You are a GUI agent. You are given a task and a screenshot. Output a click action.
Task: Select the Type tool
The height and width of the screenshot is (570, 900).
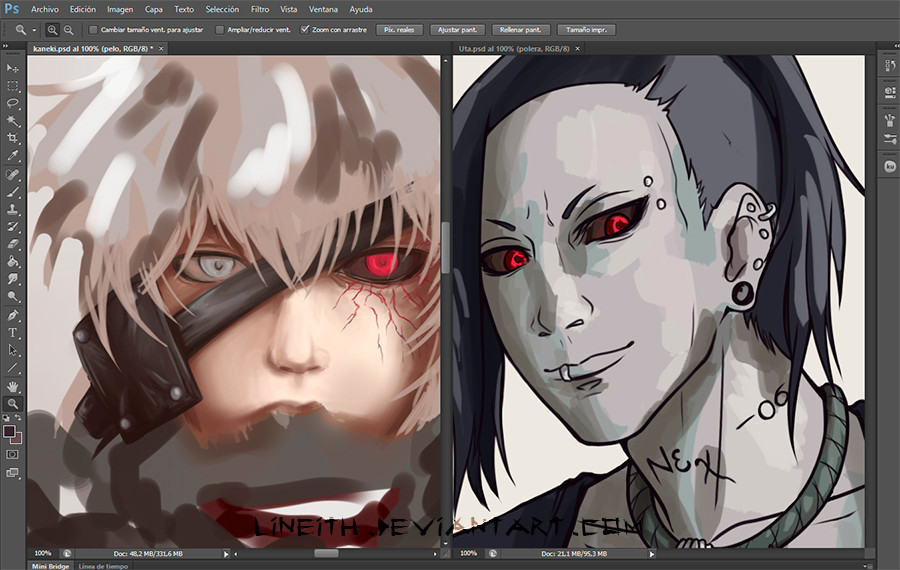pos(13,333)
